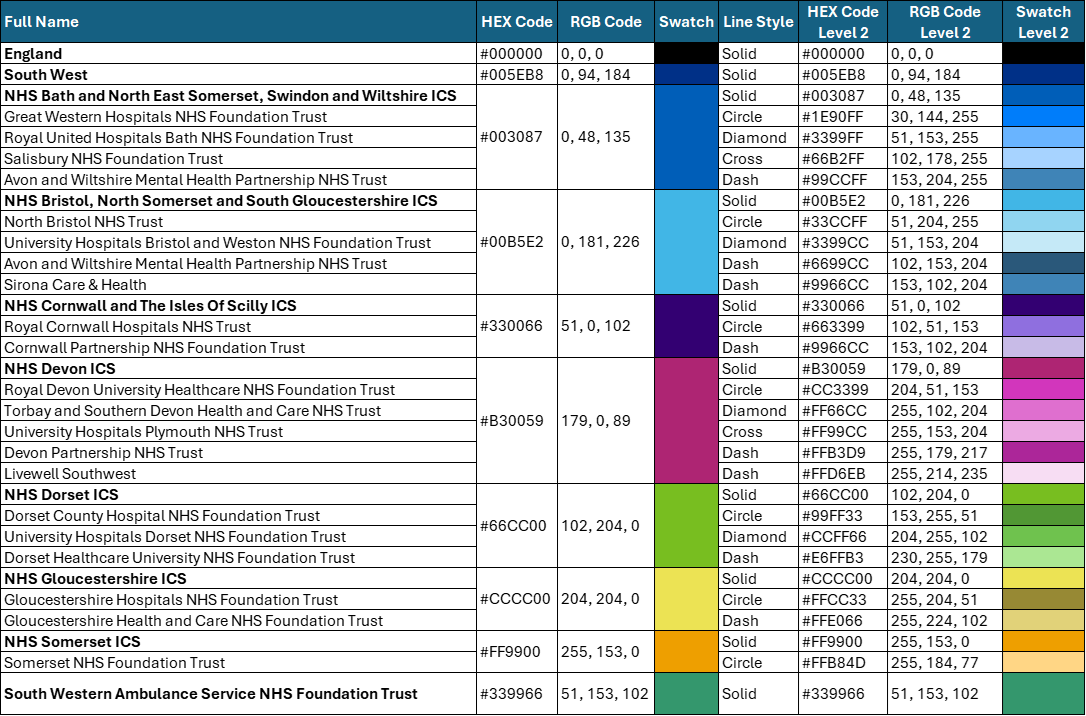Click the South West row name
The image size is (1086, 716).
[x=238, y=74]
